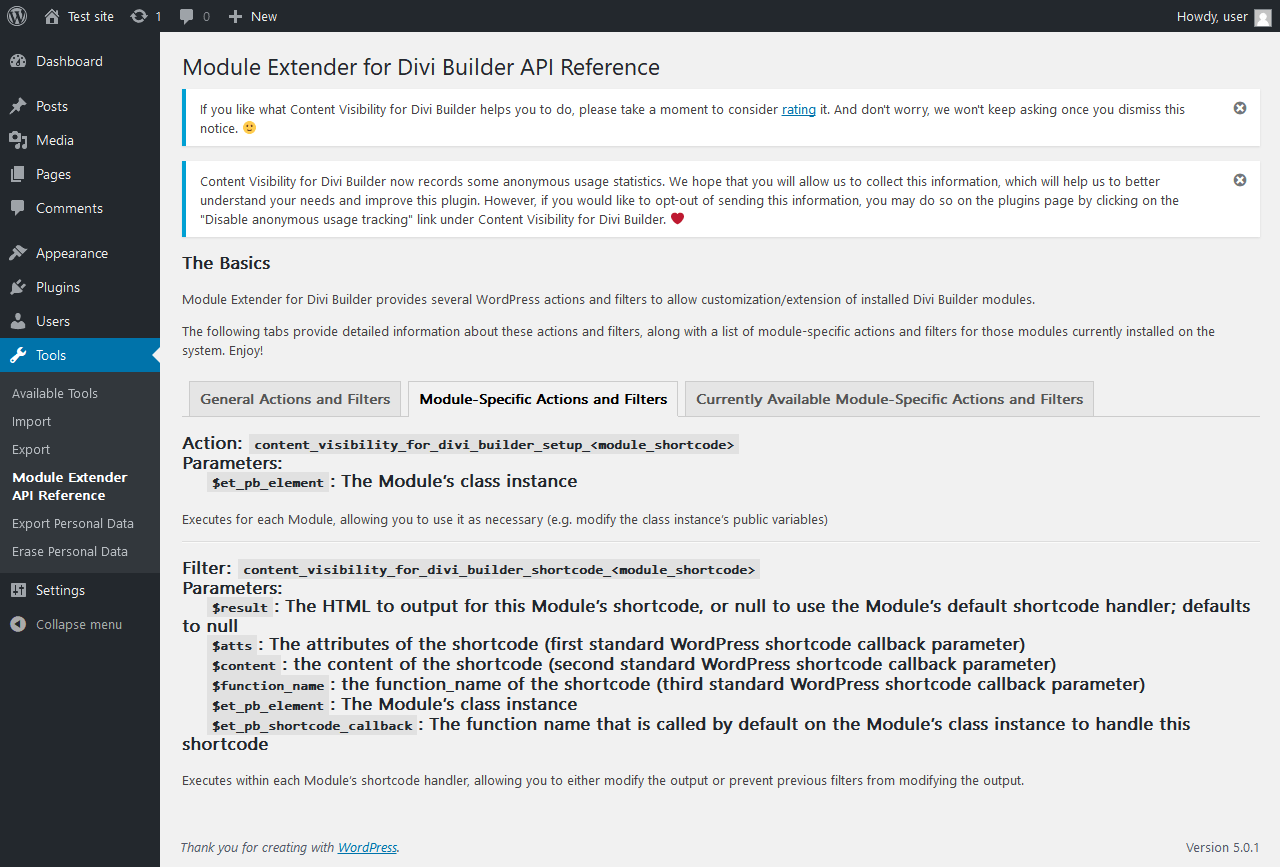Click the $atts parameter code

pyautogui.click(x=232, y=646)
